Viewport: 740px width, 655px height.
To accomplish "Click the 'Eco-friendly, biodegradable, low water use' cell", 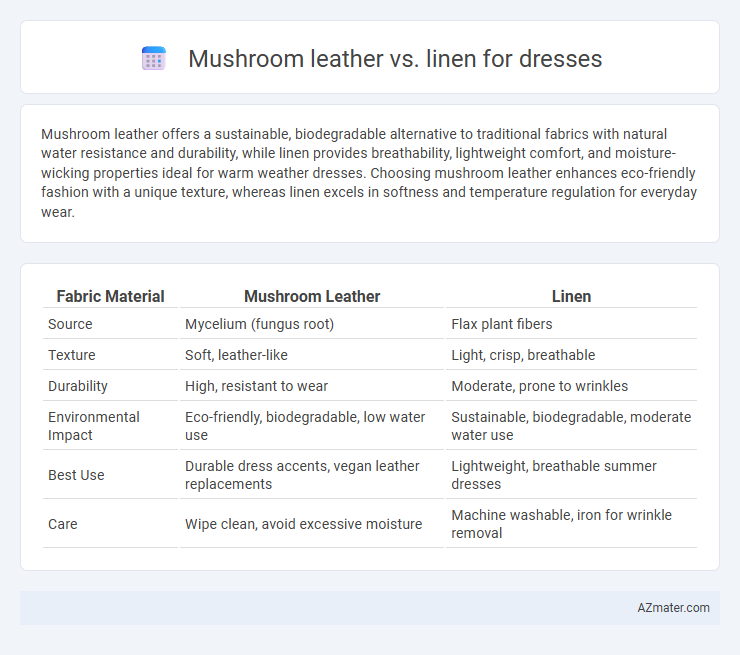I will tap(305, 426).
